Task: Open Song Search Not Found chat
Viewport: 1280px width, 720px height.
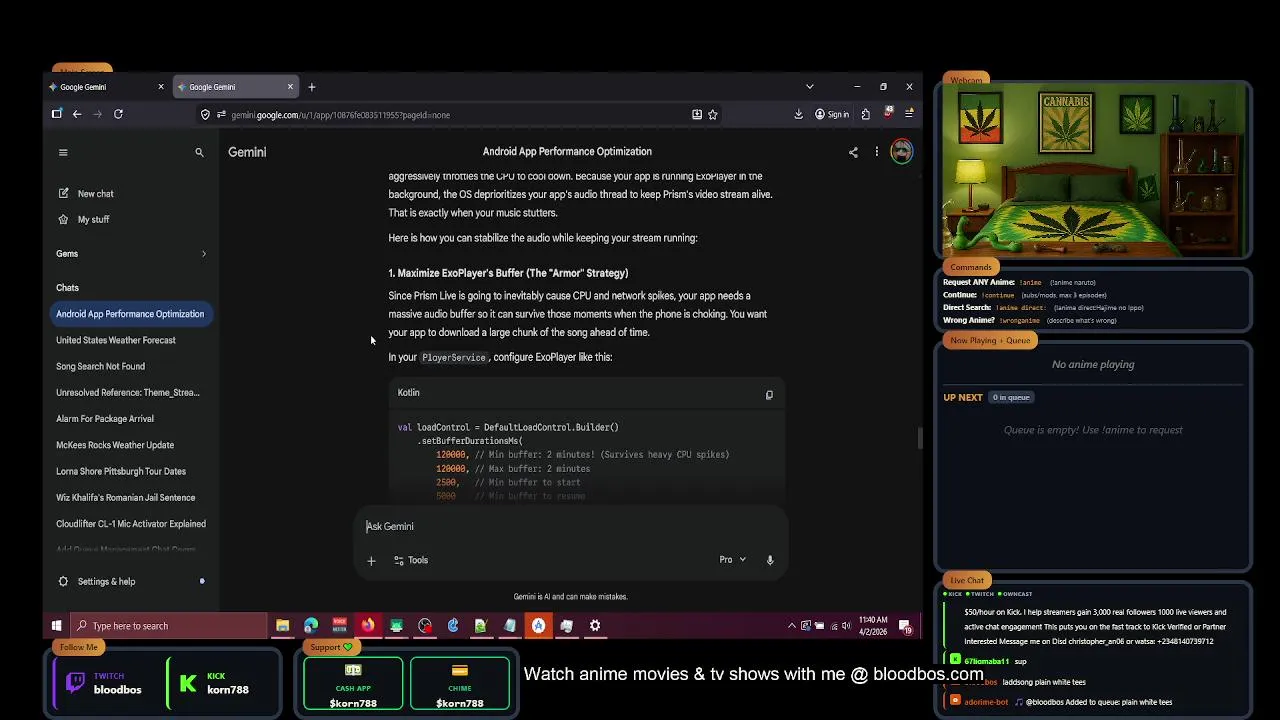Action: 130,366
